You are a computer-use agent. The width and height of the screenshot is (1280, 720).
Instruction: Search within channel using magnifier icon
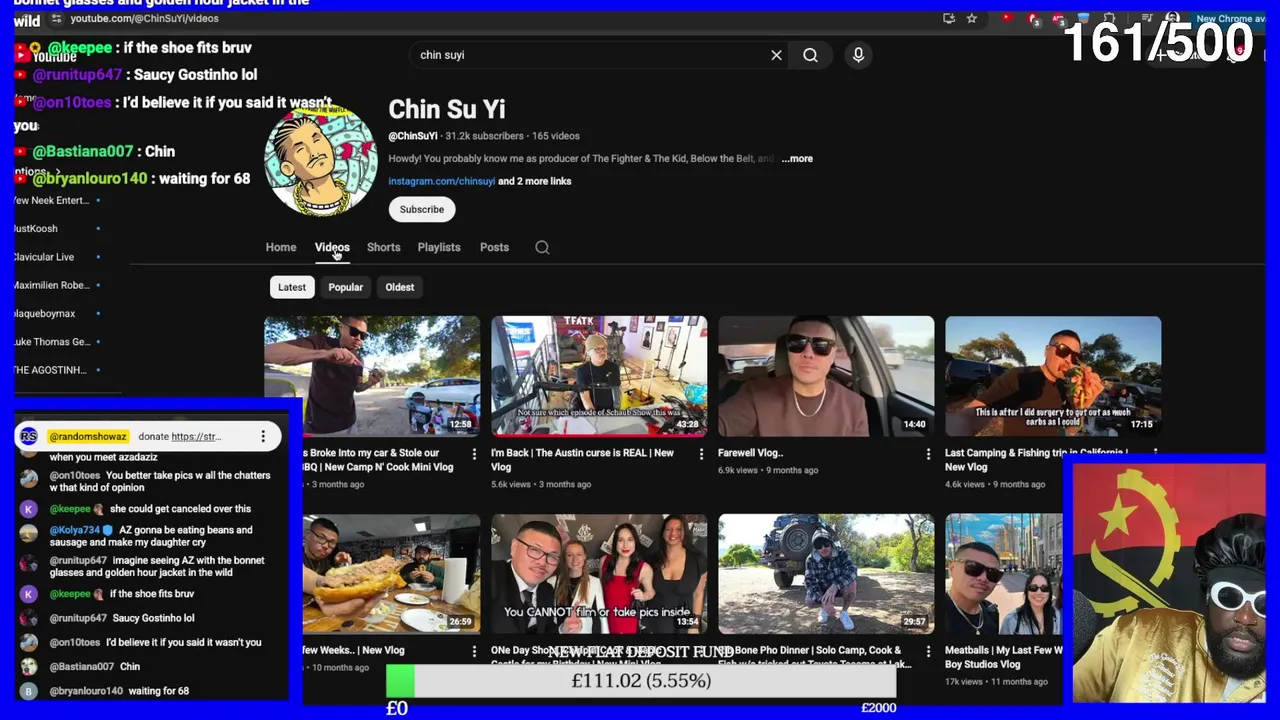click(542, 247)
